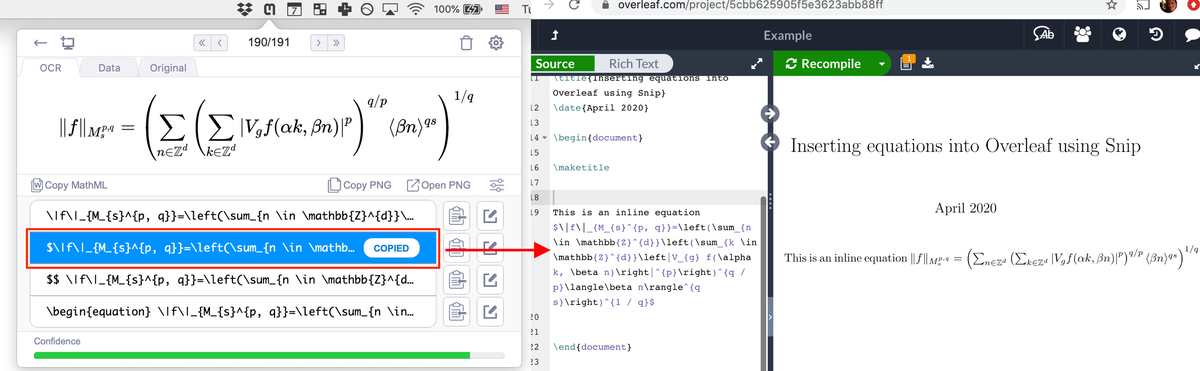
Task: Select the plain LaTeX result row
Action: click(x=234, y=215)
